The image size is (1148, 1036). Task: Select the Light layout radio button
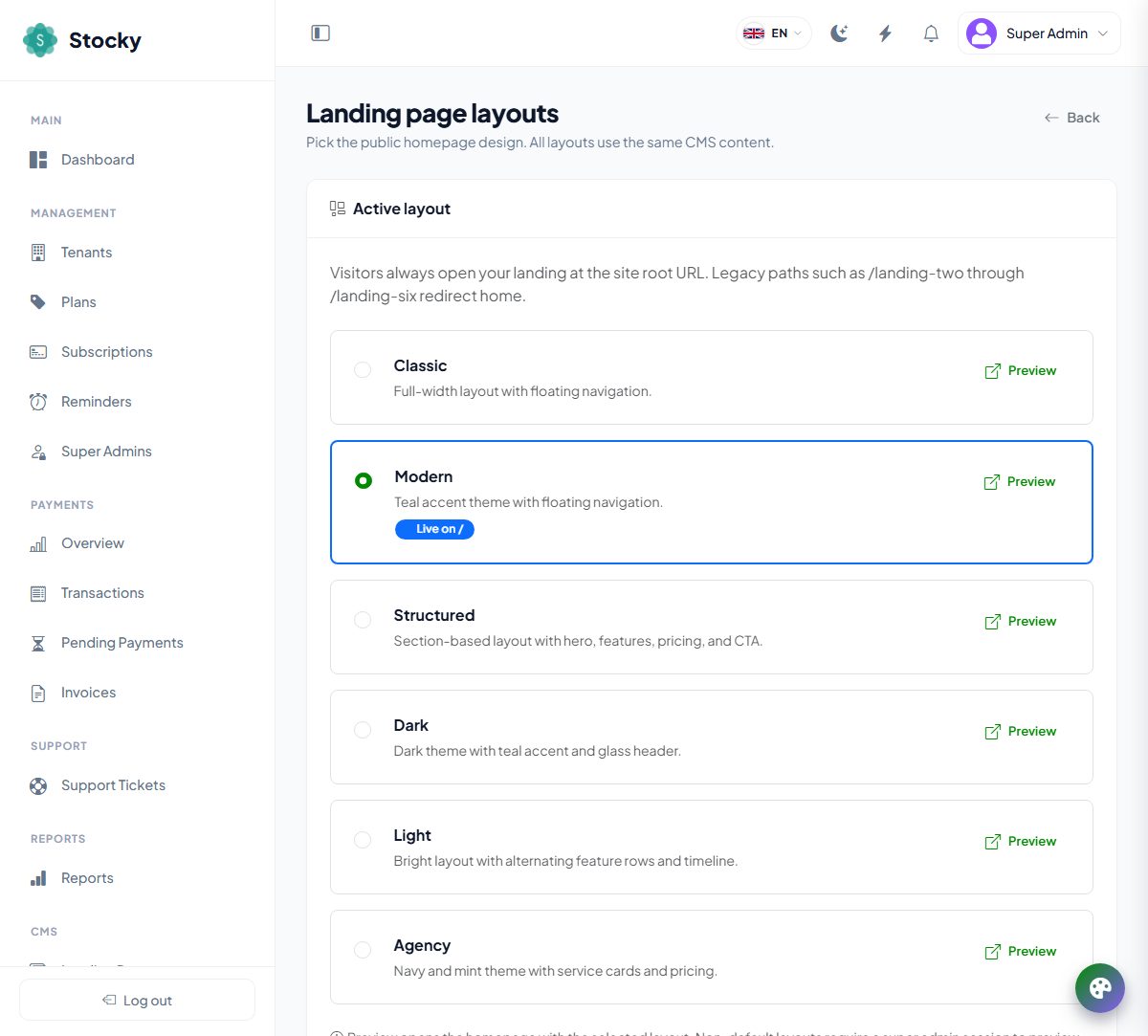(363, 839)
